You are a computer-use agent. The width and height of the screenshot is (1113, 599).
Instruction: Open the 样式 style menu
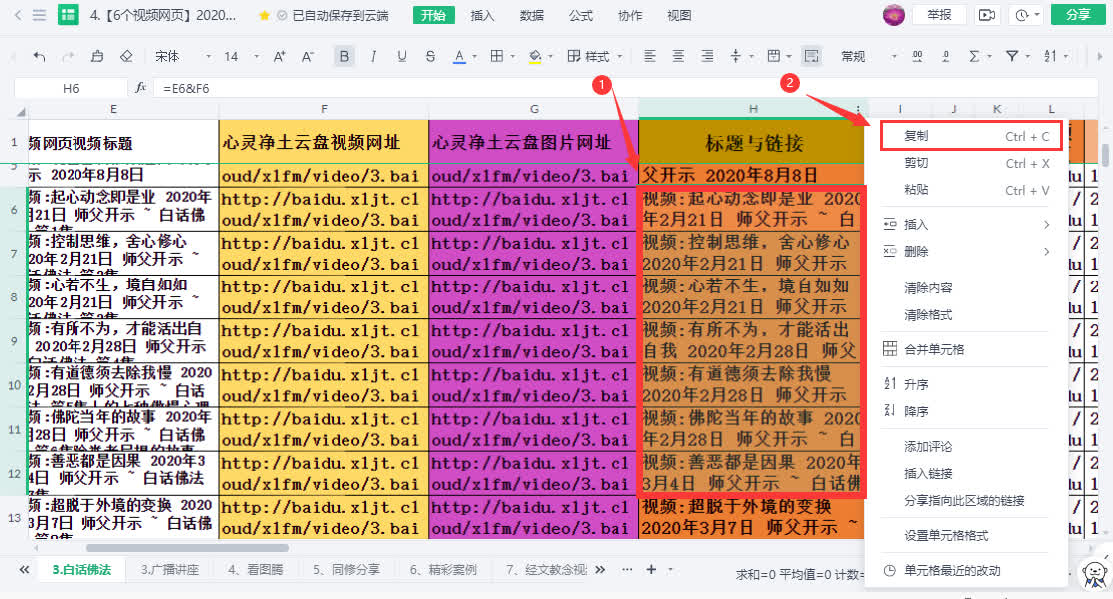595,56
